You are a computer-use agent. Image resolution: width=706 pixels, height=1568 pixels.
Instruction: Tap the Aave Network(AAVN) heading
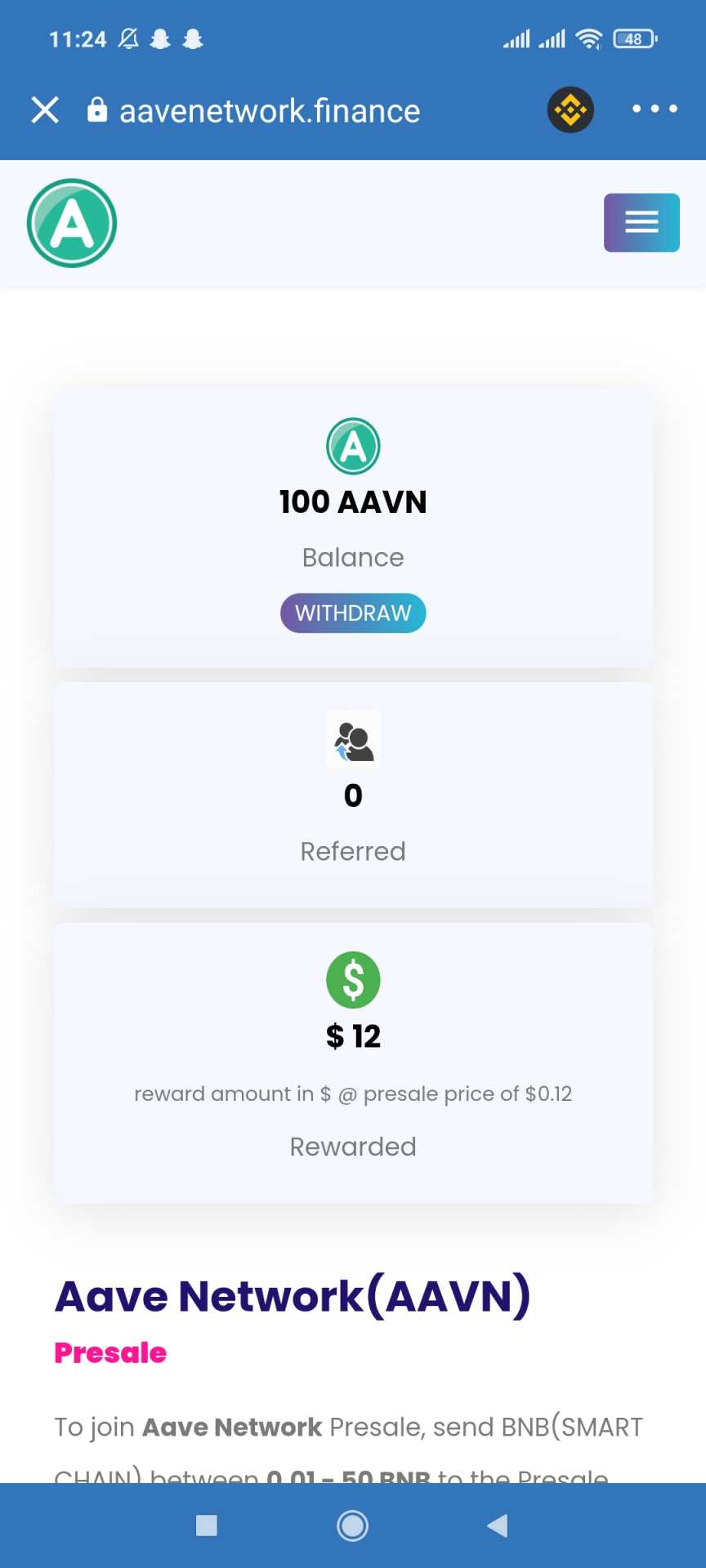pyautogui.click(x=292, y=1296)
